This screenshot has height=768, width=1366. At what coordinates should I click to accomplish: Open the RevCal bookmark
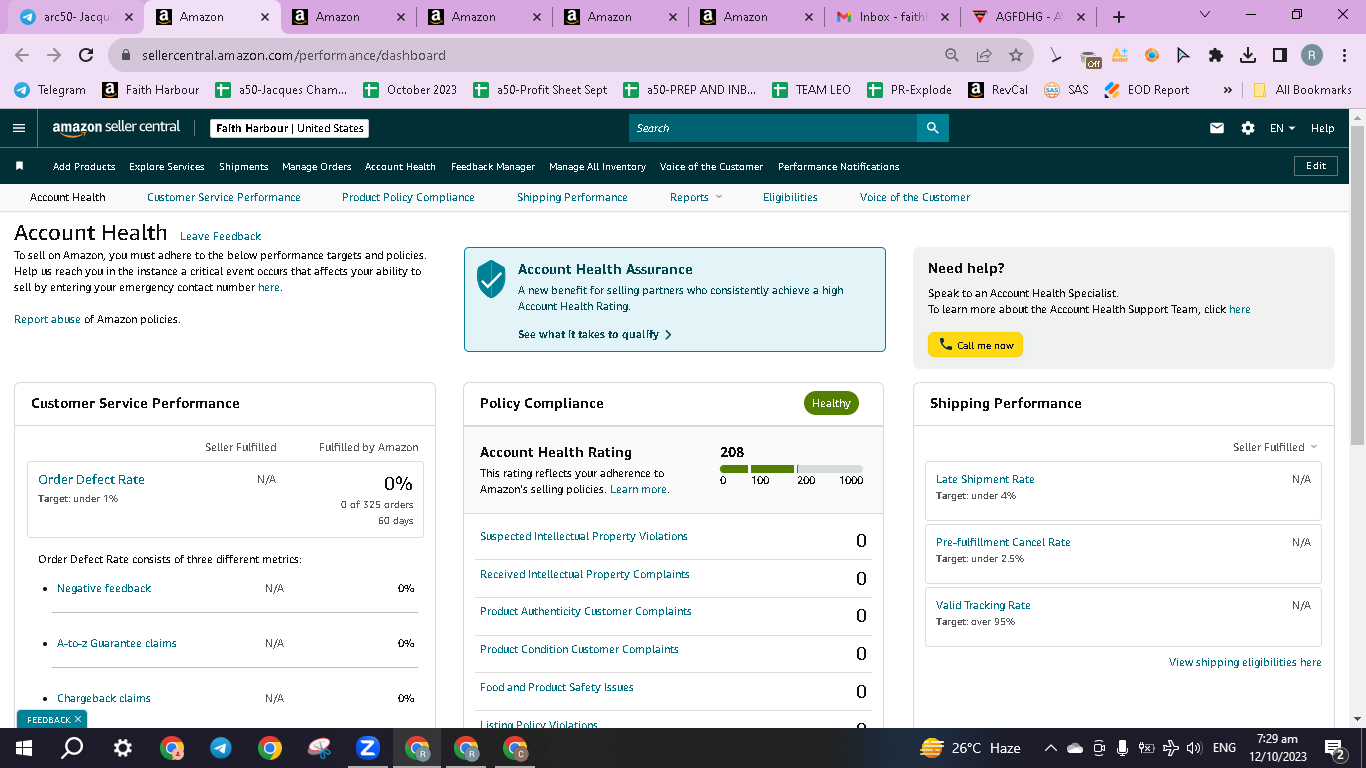[x=998, y=89]
